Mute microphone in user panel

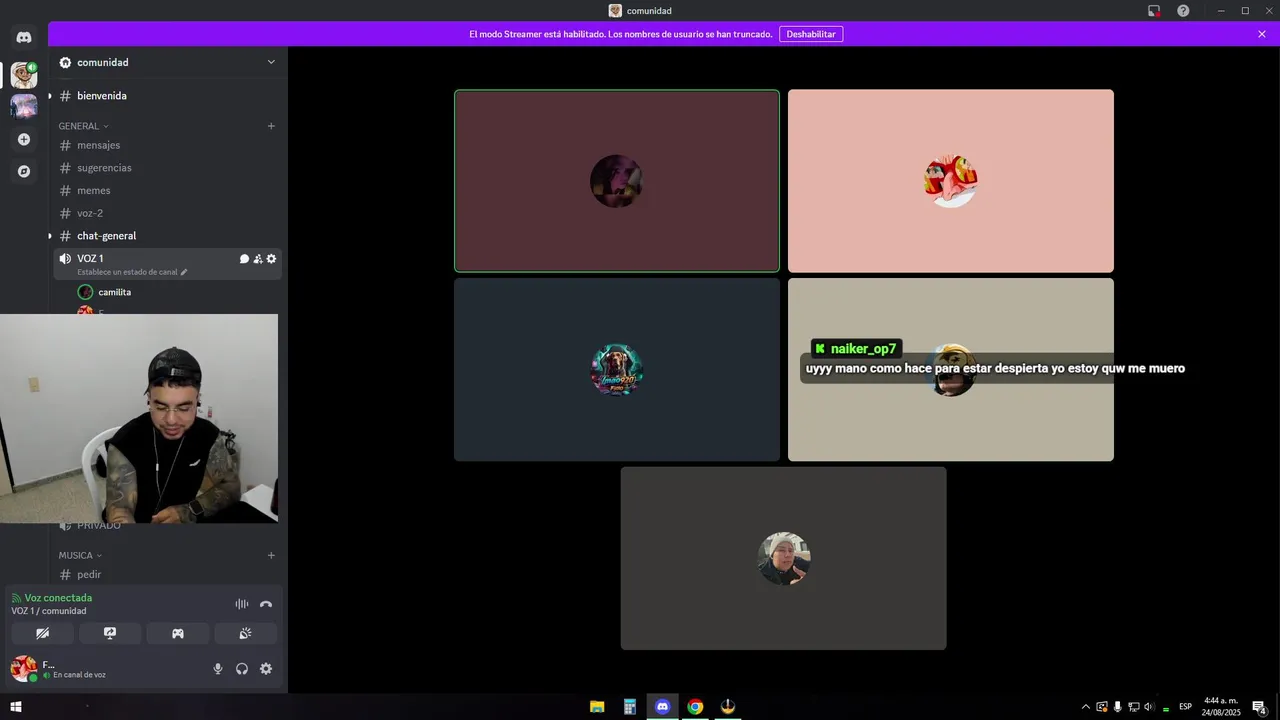(x=218, y=669)
